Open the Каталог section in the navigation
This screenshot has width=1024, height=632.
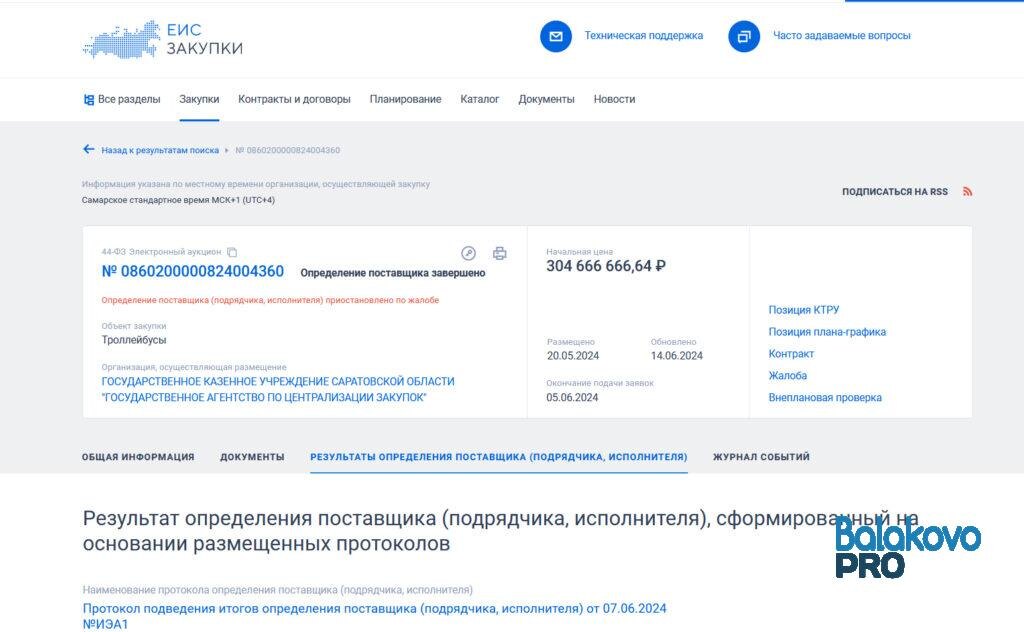point(480,99)
